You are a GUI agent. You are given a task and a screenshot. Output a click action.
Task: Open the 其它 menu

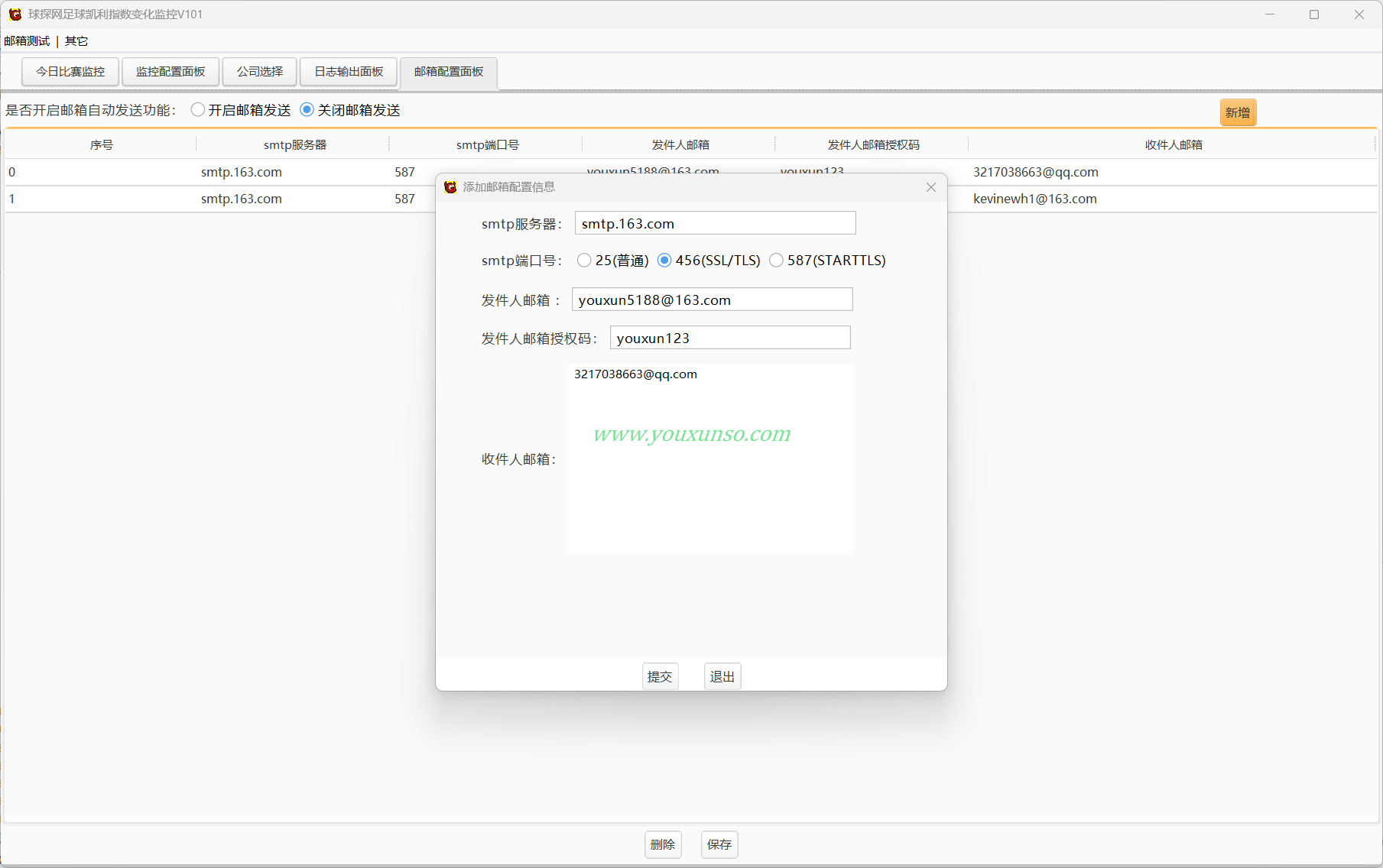click(76, 41)
